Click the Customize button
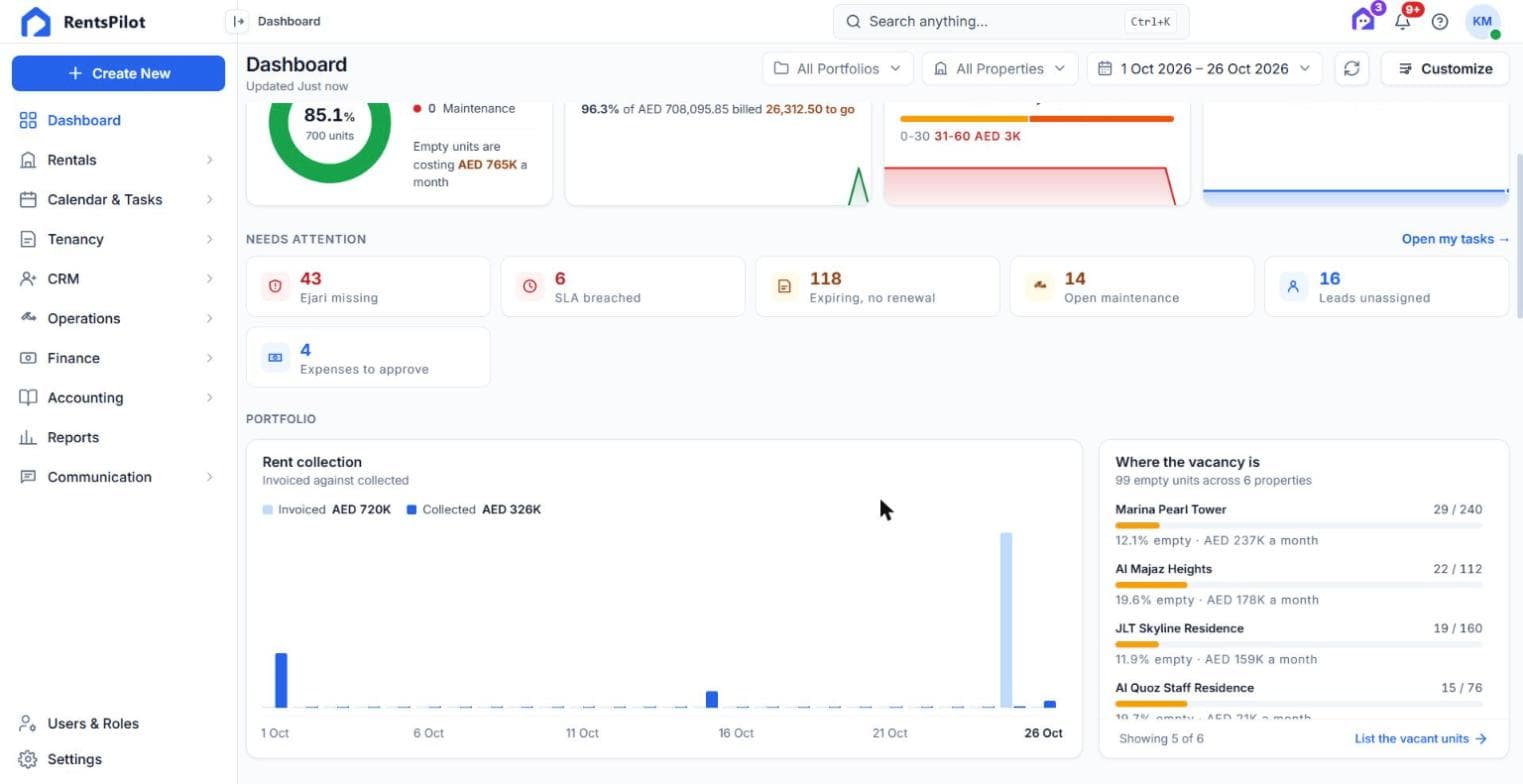Image resolution: width=1523 pixels, height=784 pixels. (1445, 68)
